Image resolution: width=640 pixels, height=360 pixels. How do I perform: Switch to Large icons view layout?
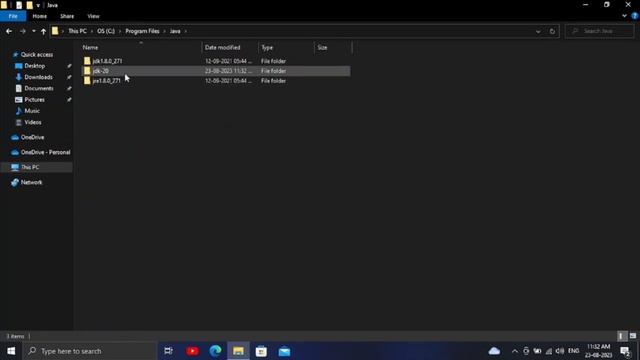tap(633, 336)
